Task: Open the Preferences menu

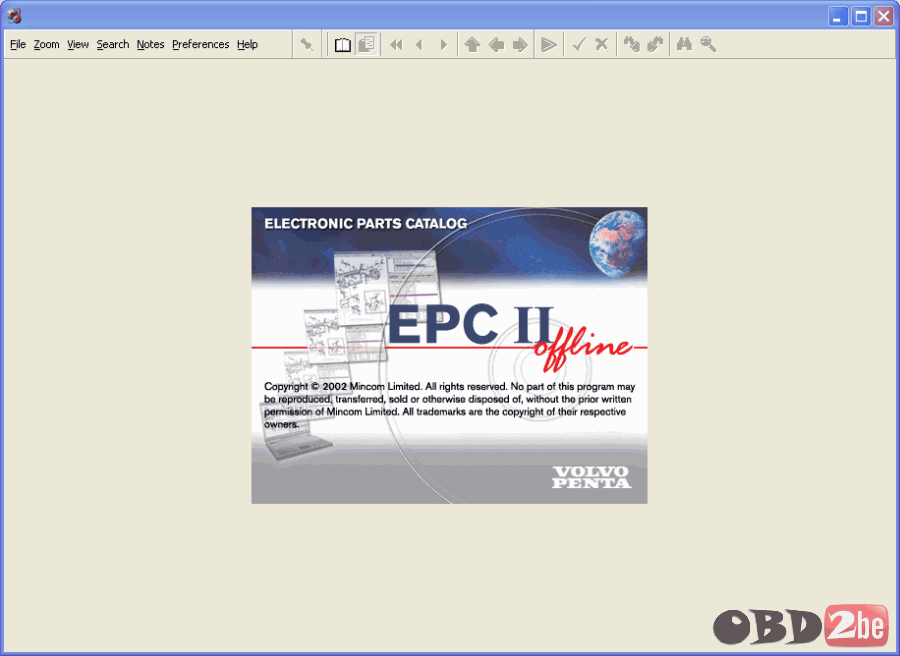Action: (200, 44)
